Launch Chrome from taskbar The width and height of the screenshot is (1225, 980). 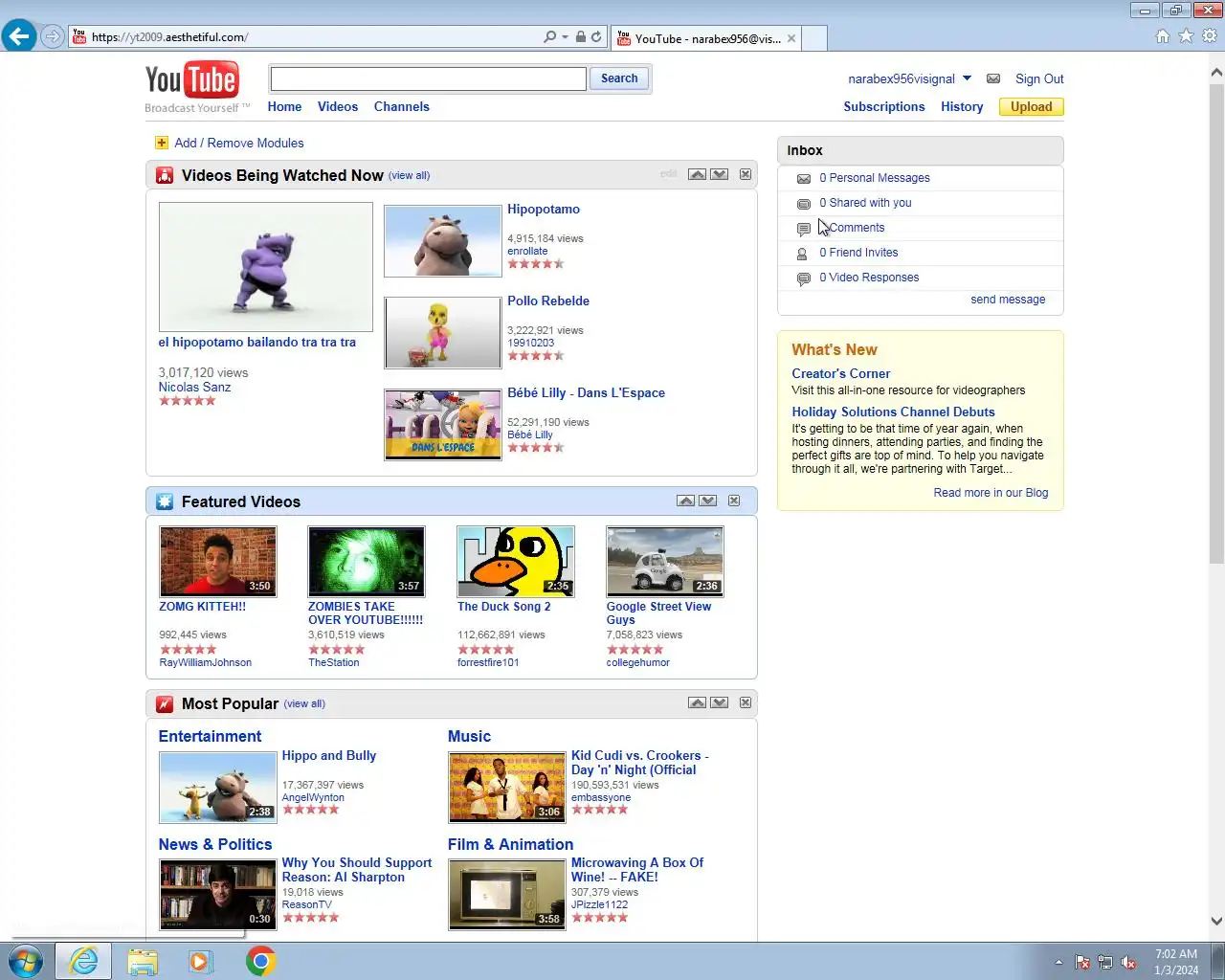click(260, 961)
